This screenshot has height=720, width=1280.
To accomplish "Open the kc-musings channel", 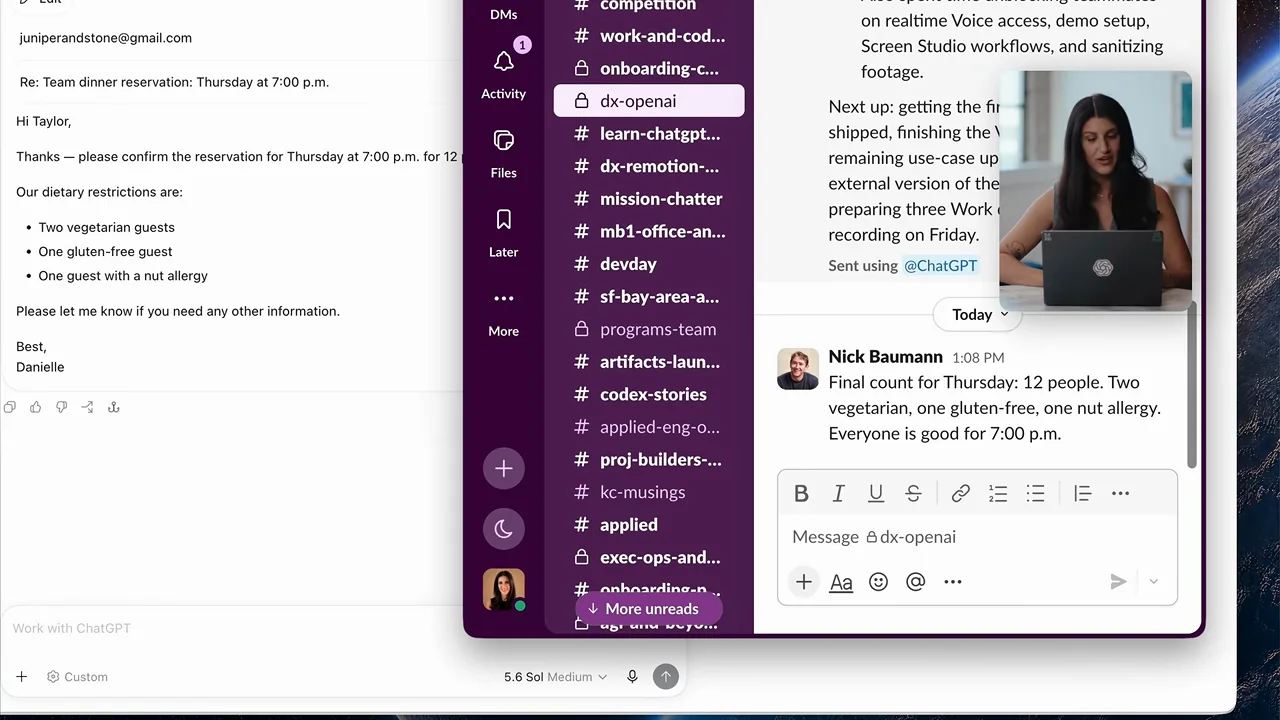I will click(x=649, y=492).
